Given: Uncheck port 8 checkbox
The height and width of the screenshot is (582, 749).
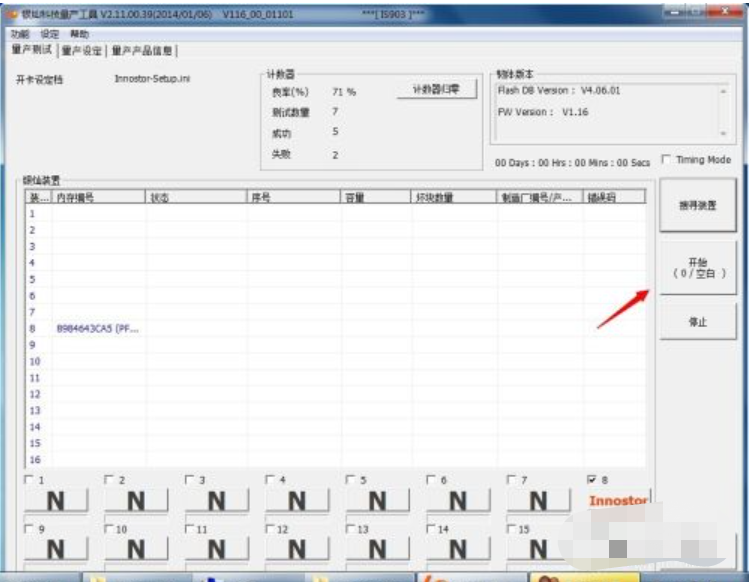Looking at the screenshot, I should click(592, 480).
